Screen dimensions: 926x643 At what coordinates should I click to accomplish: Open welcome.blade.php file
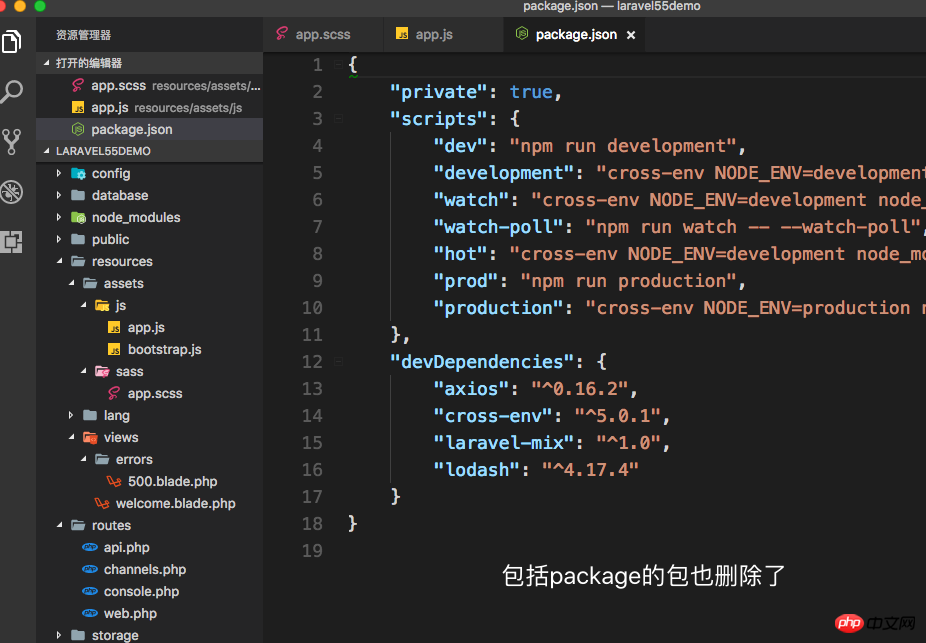149,503
